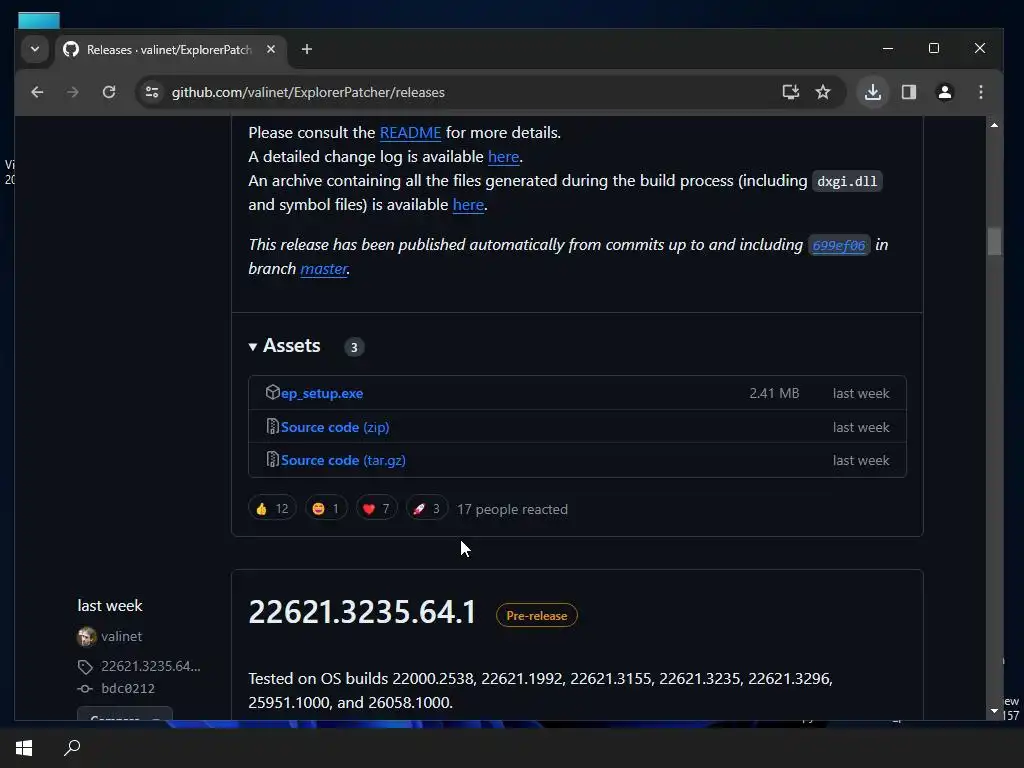Viewport: 1024px width, 768px height.
Task: Open the profile account icon
Action: [944, 92]
